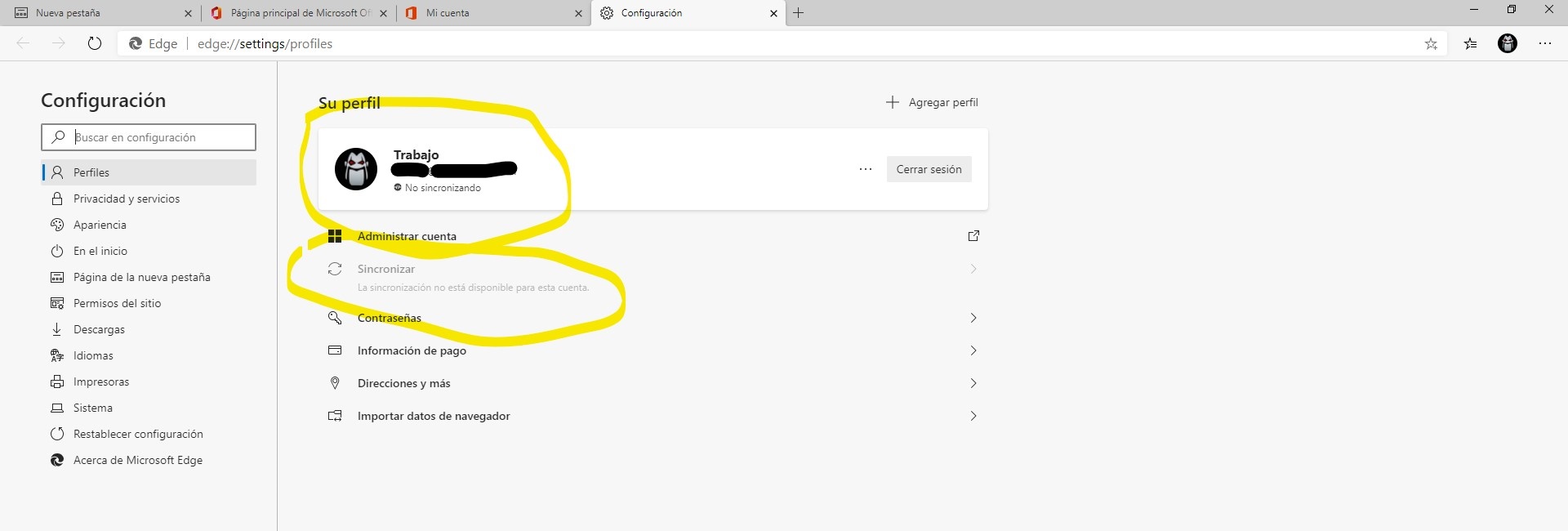
Task: Expand the Contraseñas chevron
Action: 973,318
